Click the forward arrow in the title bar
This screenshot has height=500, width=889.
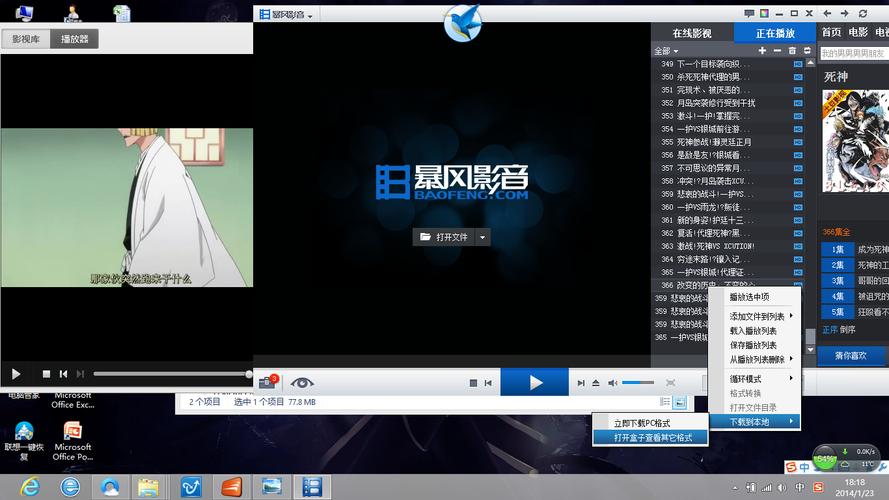coord(845,14)
